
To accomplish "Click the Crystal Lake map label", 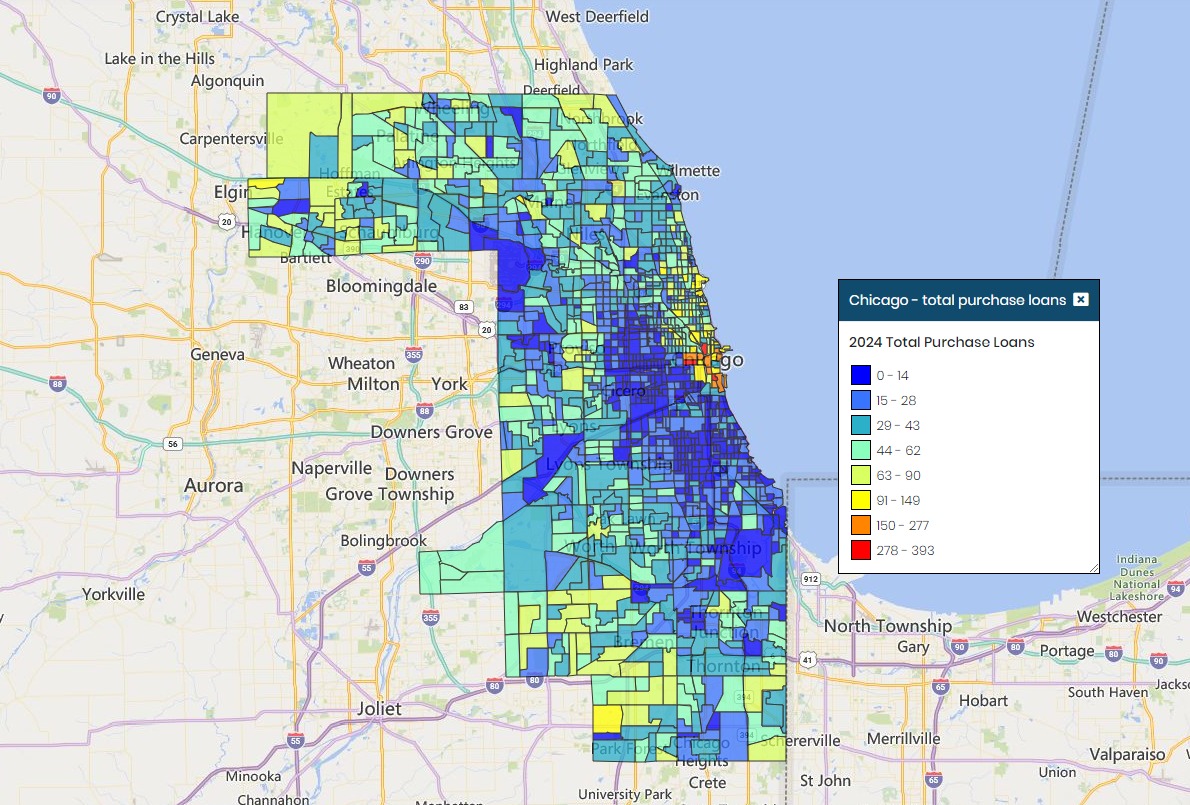I will pos(197,17).
